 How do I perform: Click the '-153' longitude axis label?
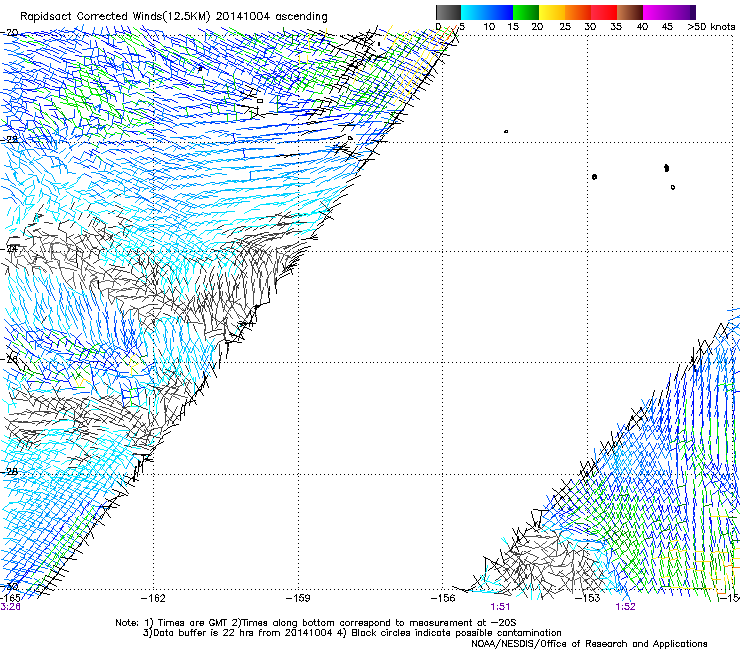(588, 599)
